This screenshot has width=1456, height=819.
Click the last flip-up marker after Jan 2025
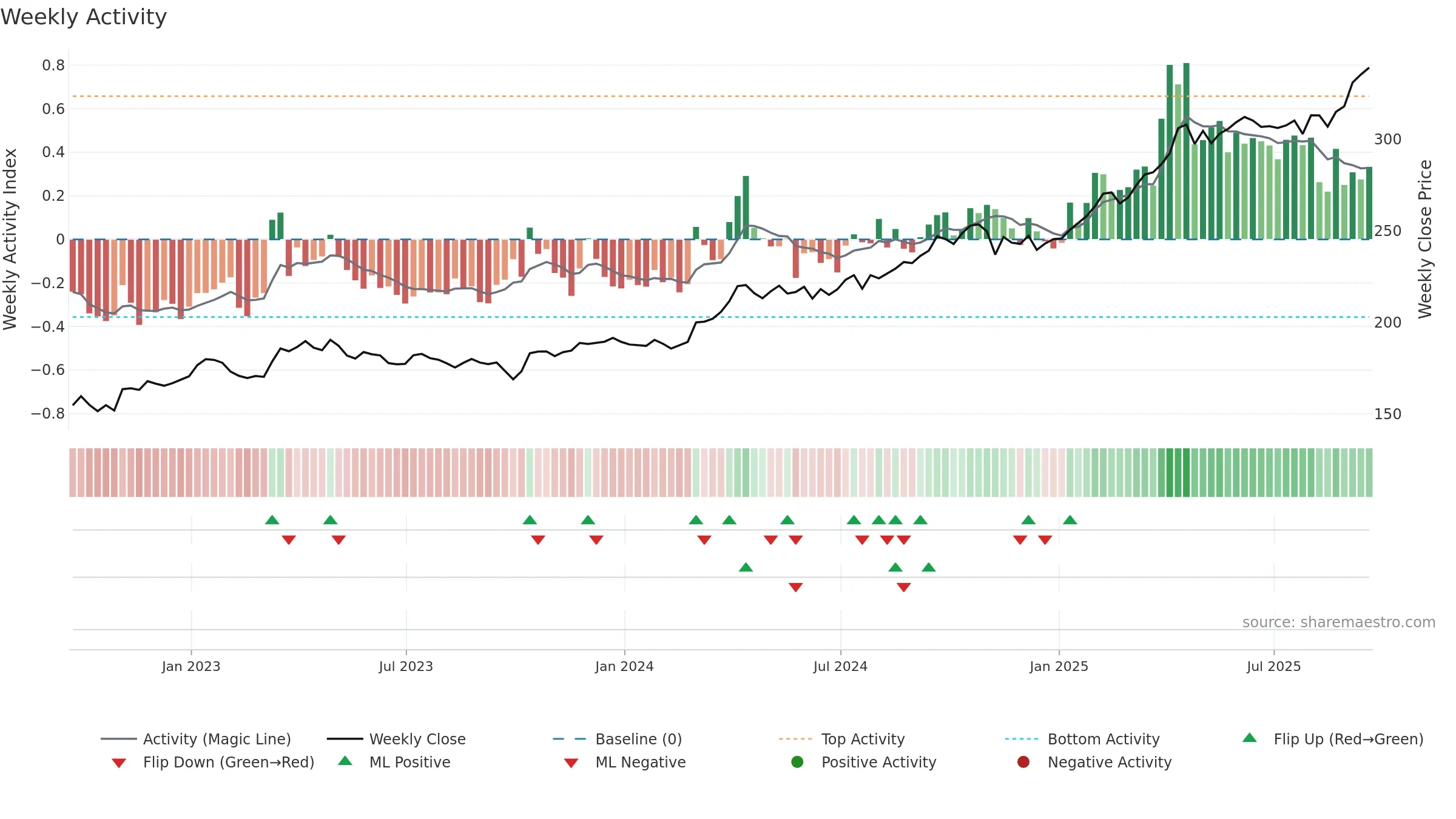pos(1070,520)
